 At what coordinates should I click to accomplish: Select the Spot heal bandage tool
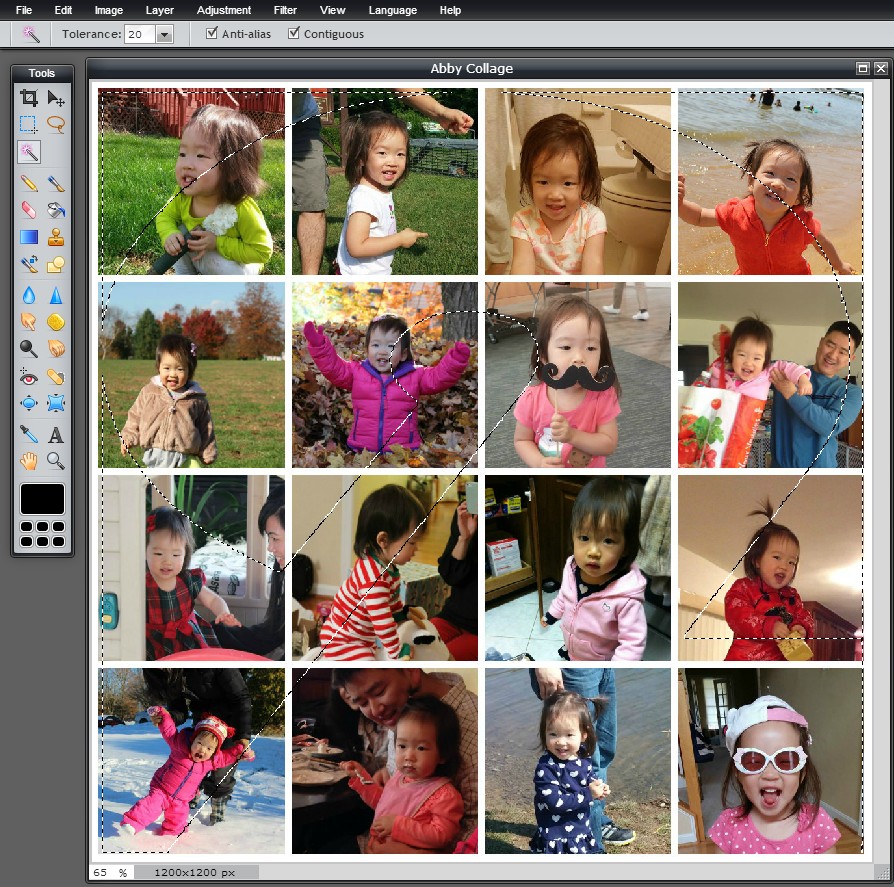(56, 377)
